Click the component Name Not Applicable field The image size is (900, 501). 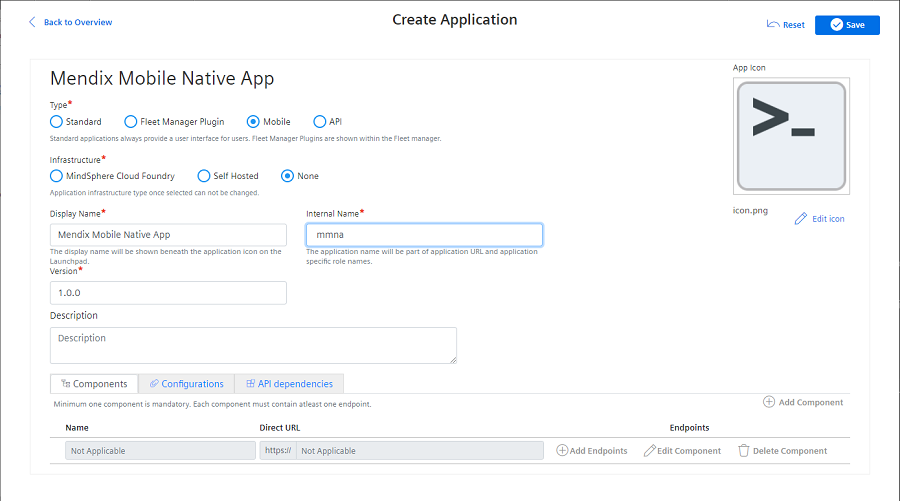[x=160, y=450]
